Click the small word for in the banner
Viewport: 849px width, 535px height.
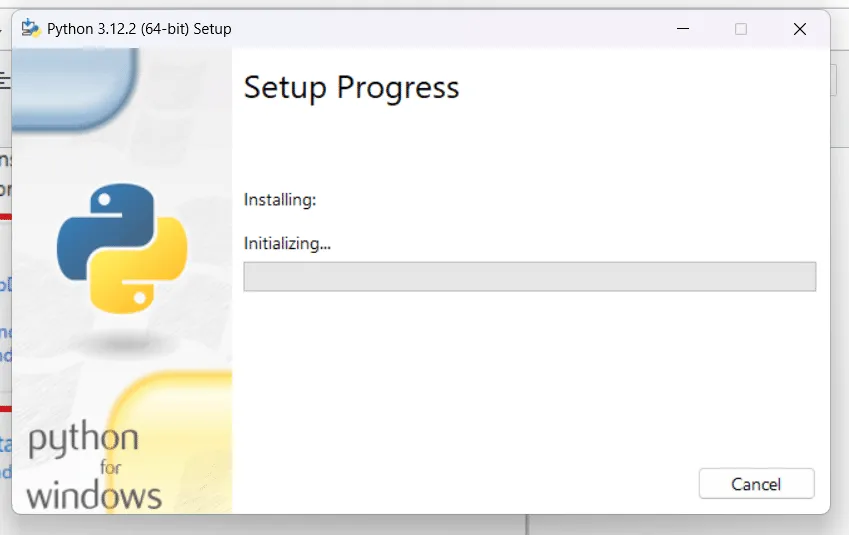coord(110,467)
